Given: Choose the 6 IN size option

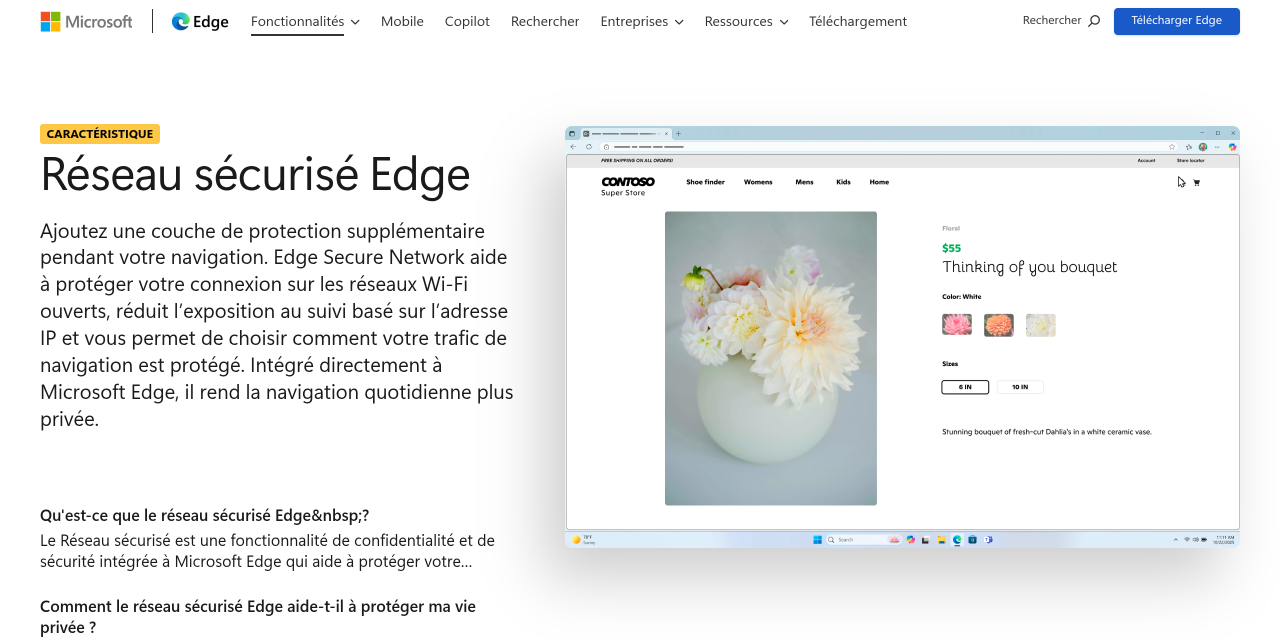Looking at the screenshot, I should [x=965, y=387].
